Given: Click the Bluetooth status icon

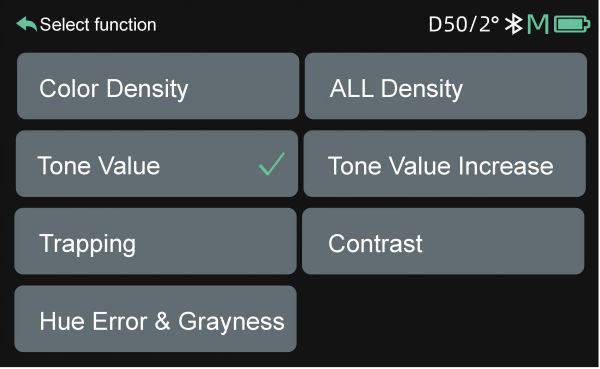Looking at the screenshot, I should pyautogui.click(x=514, y=24).
